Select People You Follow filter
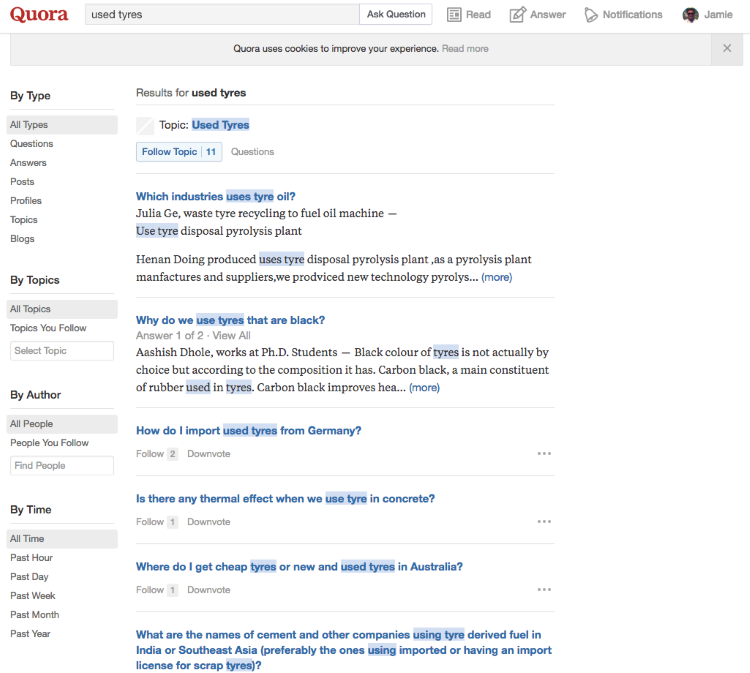Image resolution: width=750 pixels, height=673 pixels. (49, 442)
